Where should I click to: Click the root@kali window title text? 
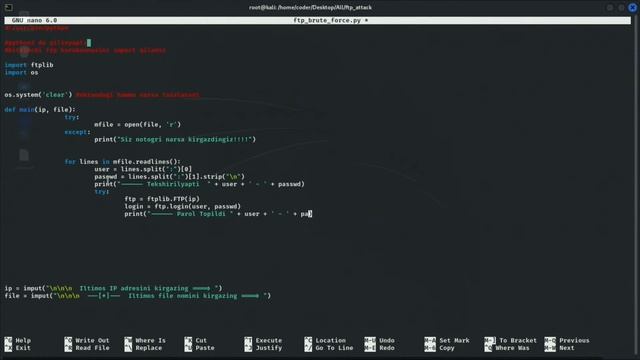(x=310, y=7)
